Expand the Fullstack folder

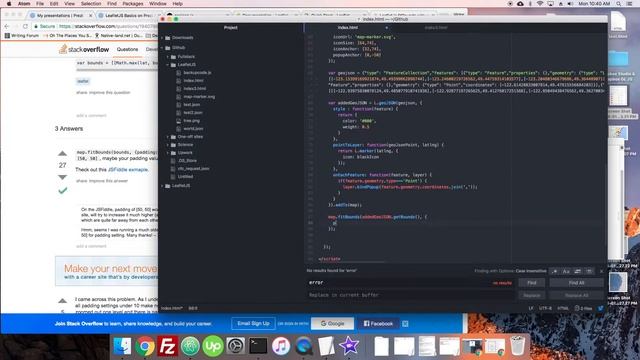[183, 57]
